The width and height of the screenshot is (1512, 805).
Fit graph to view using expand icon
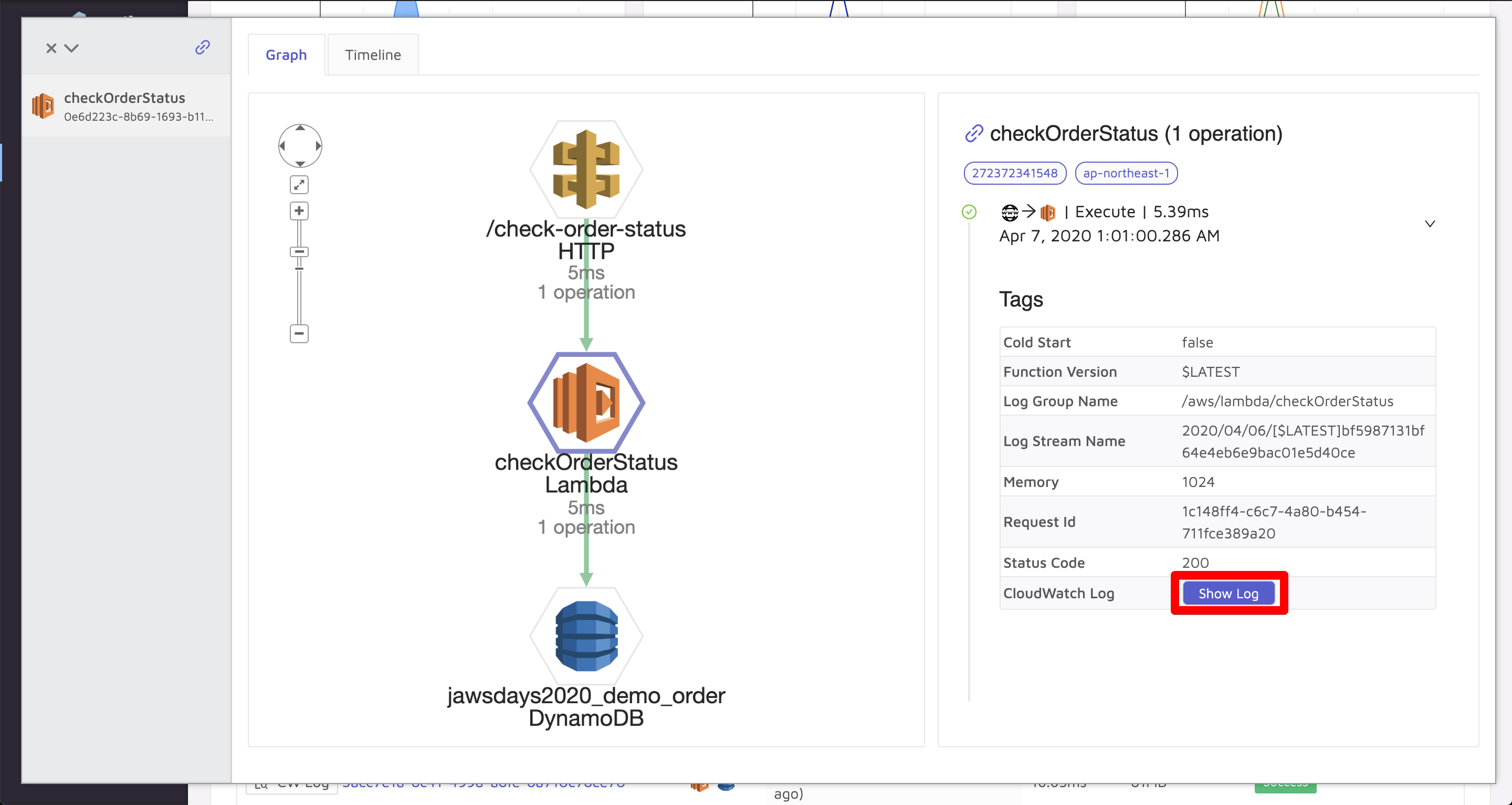tap(299, 185)
